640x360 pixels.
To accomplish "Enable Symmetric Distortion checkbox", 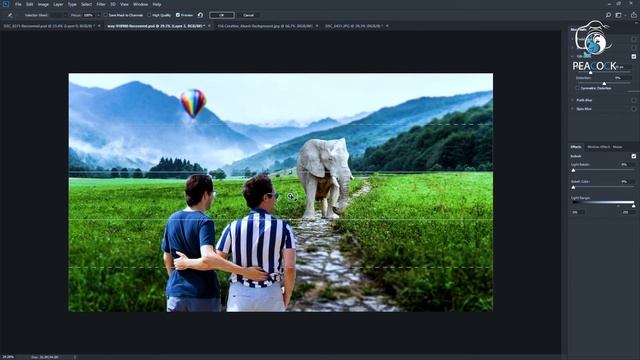I will point(578,88).
